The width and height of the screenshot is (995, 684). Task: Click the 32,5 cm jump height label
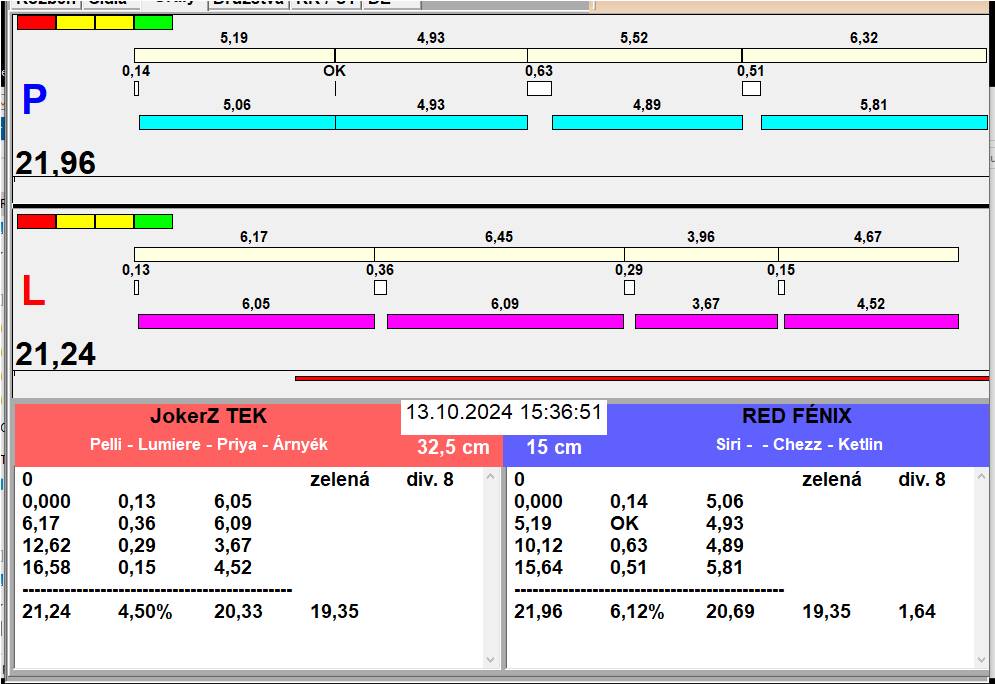click(x=453, y=447)
